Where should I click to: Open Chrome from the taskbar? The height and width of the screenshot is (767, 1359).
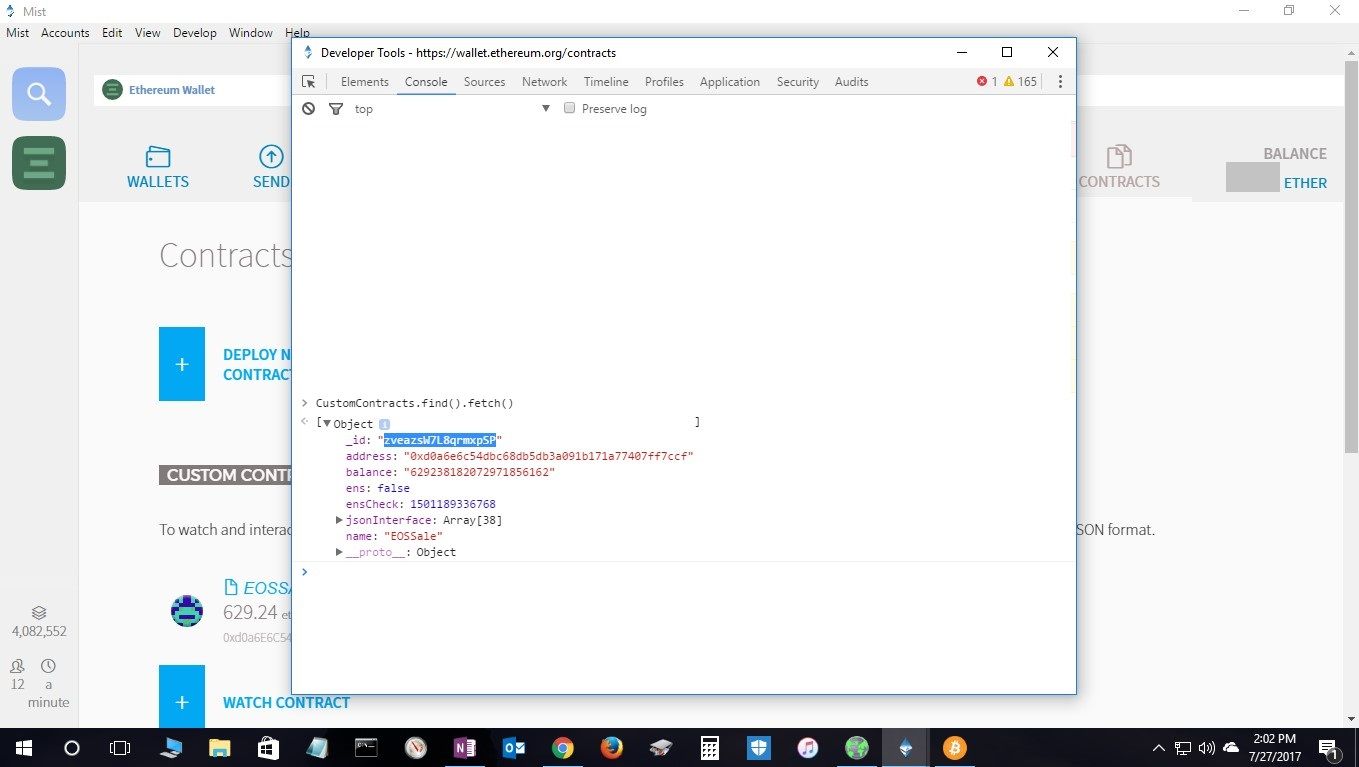tap(563, 748)
